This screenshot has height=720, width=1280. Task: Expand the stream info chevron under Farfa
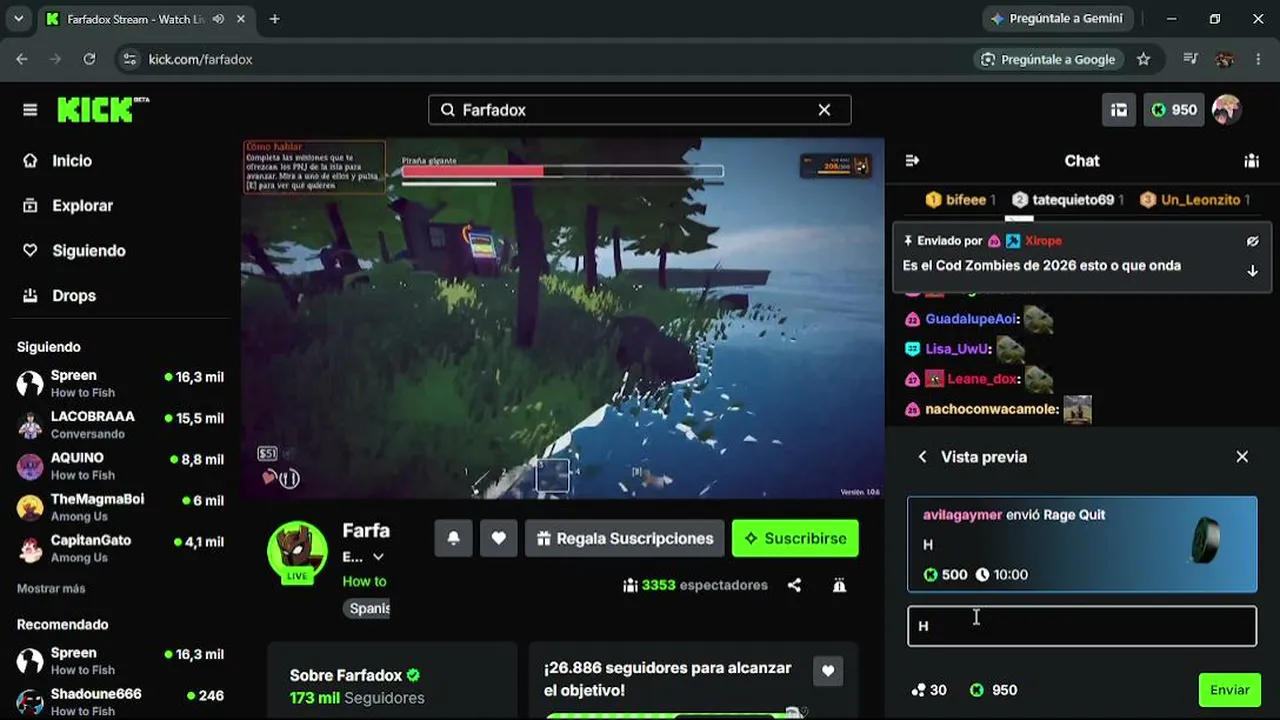coord(378,557)
